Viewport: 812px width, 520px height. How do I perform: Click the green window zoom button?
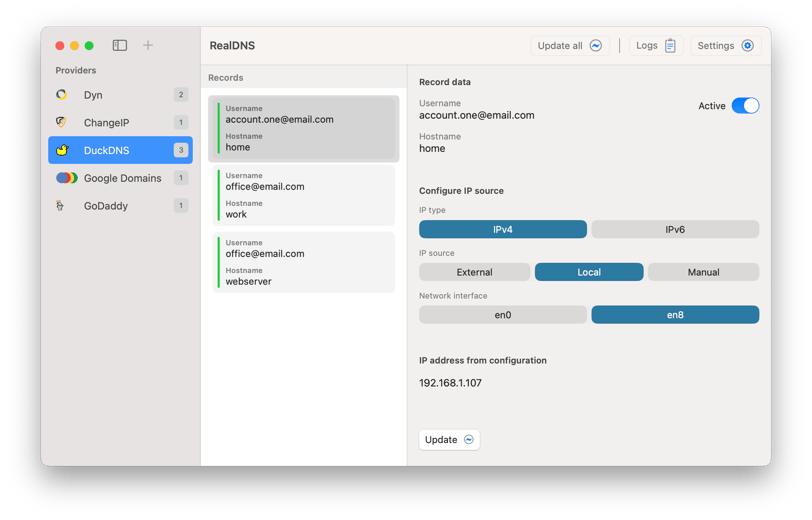pyautogui.click(x=89, y=46)
